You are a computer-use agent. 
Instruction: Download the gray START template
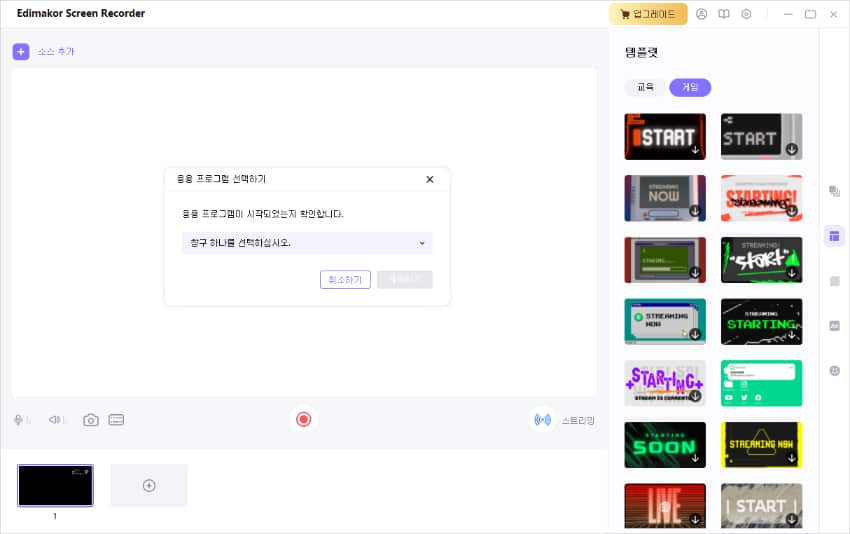(x=792, y=150)
